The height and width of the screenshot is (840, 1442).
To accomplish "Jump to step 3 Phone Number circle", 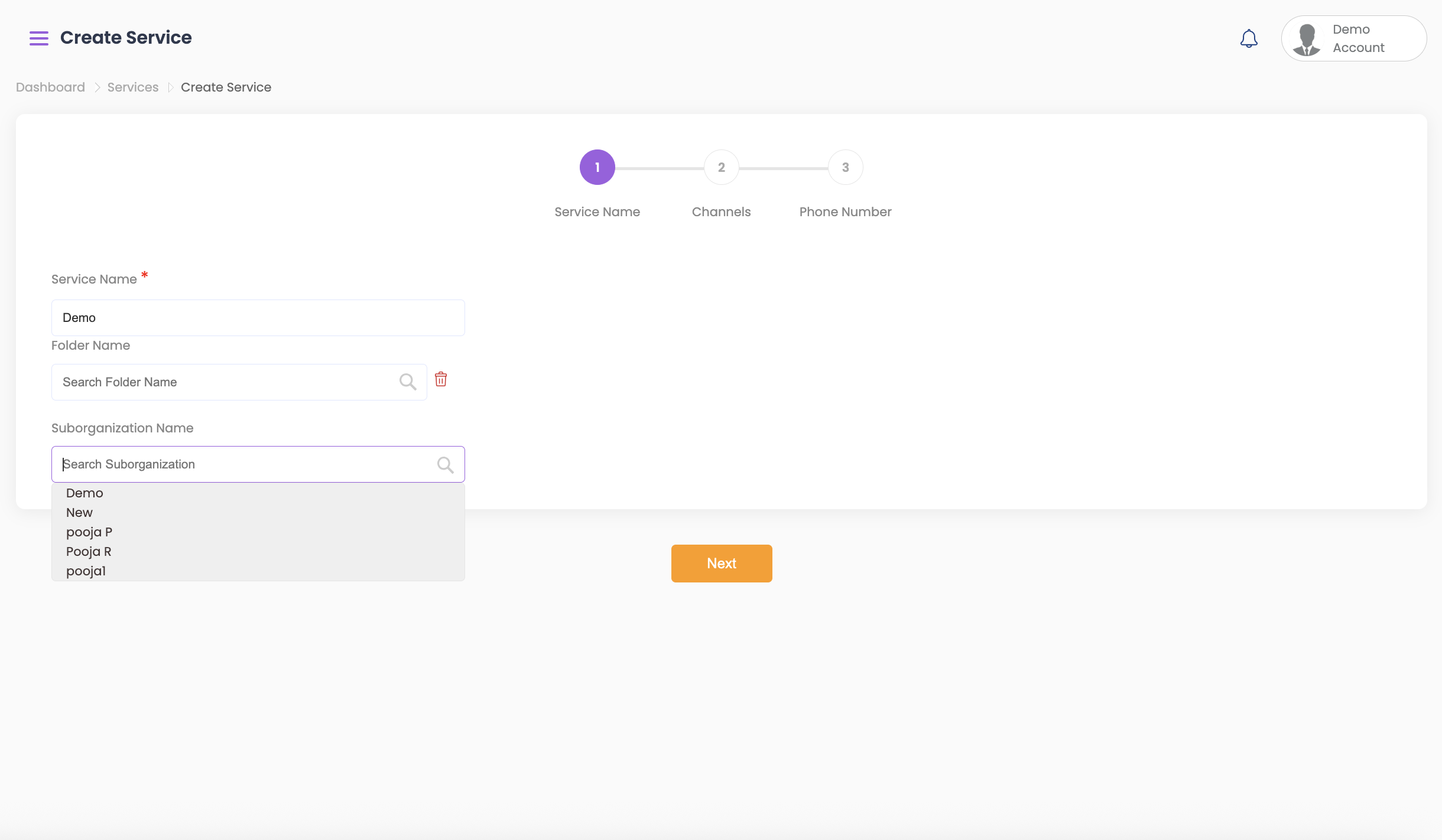I will [x=845, y=167].
